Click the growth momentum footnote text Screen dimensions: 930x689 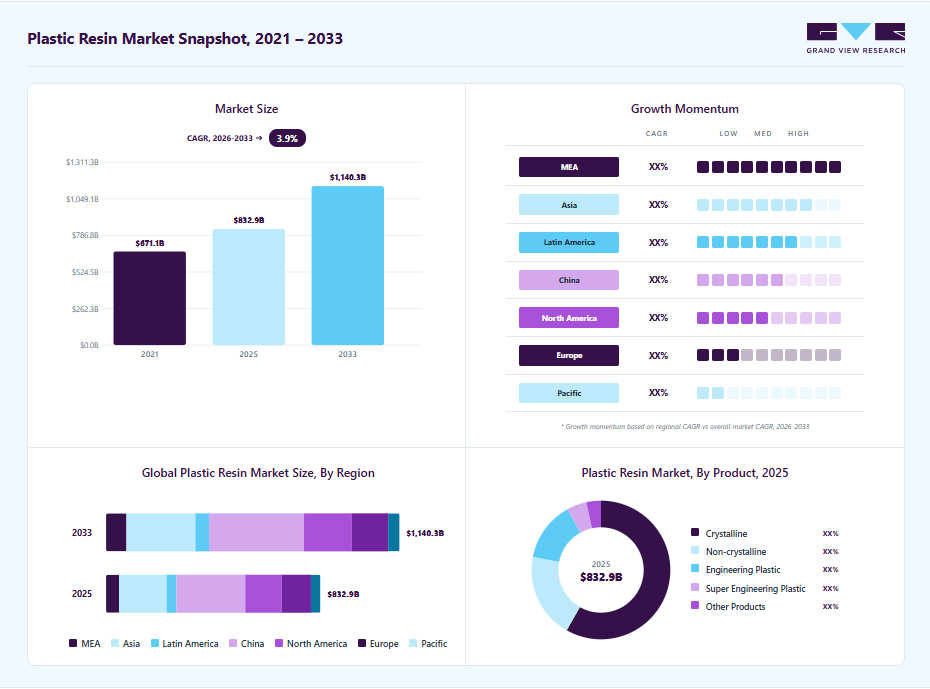pyautogui.click(x=685, y=426)
